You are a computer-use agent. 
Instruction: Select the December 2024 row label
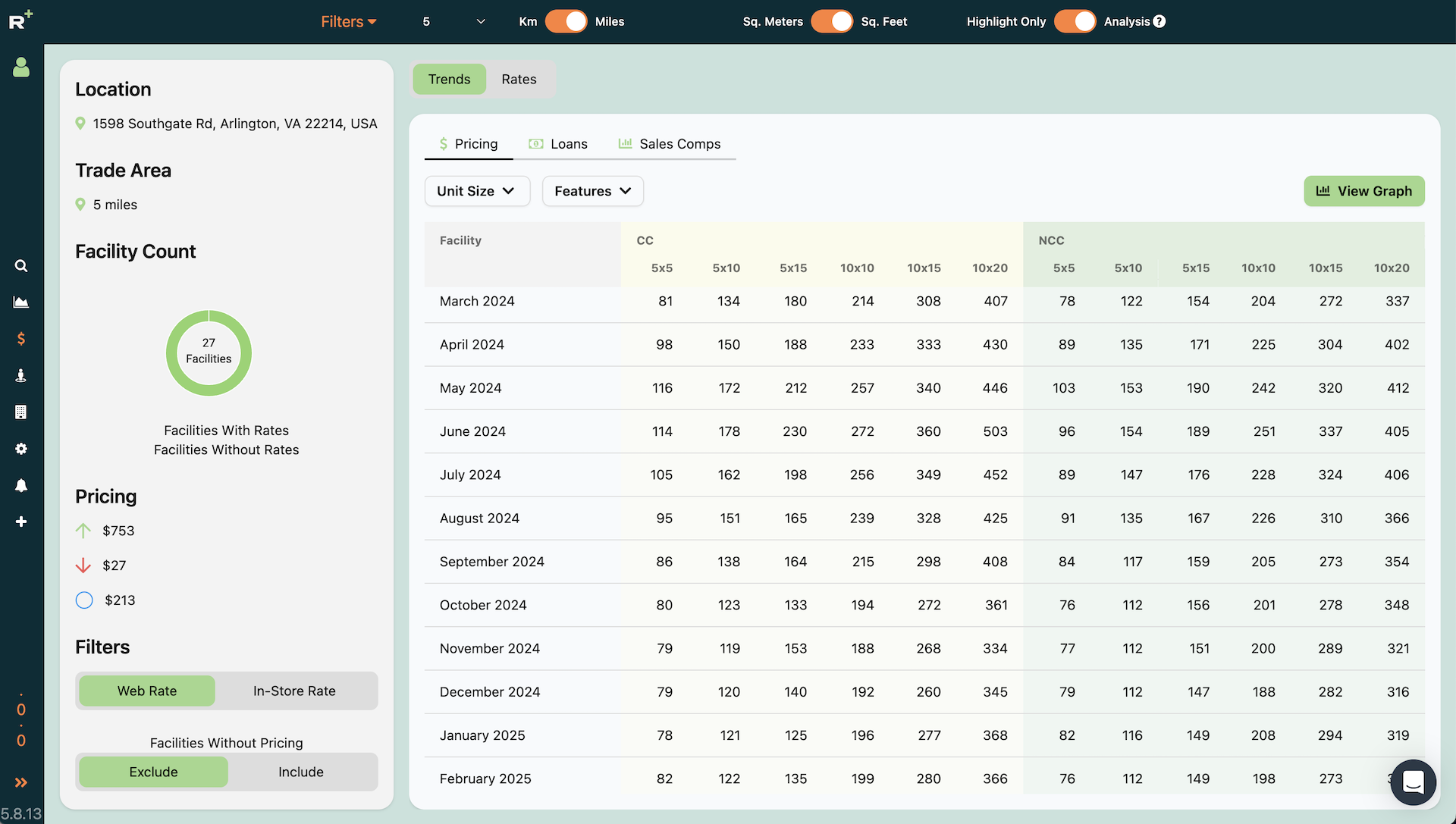[x=490, y=692]
